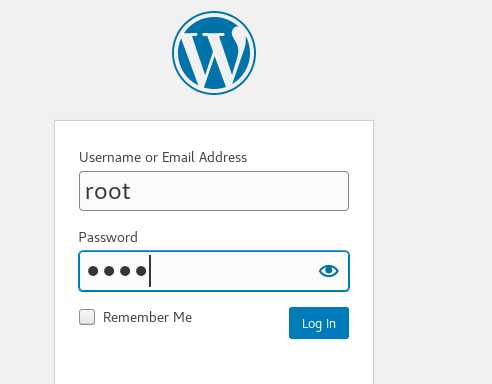This screenshot has height=384, width=492.
Task: Click the empty form area below Log In
Action: pos(214,362)
